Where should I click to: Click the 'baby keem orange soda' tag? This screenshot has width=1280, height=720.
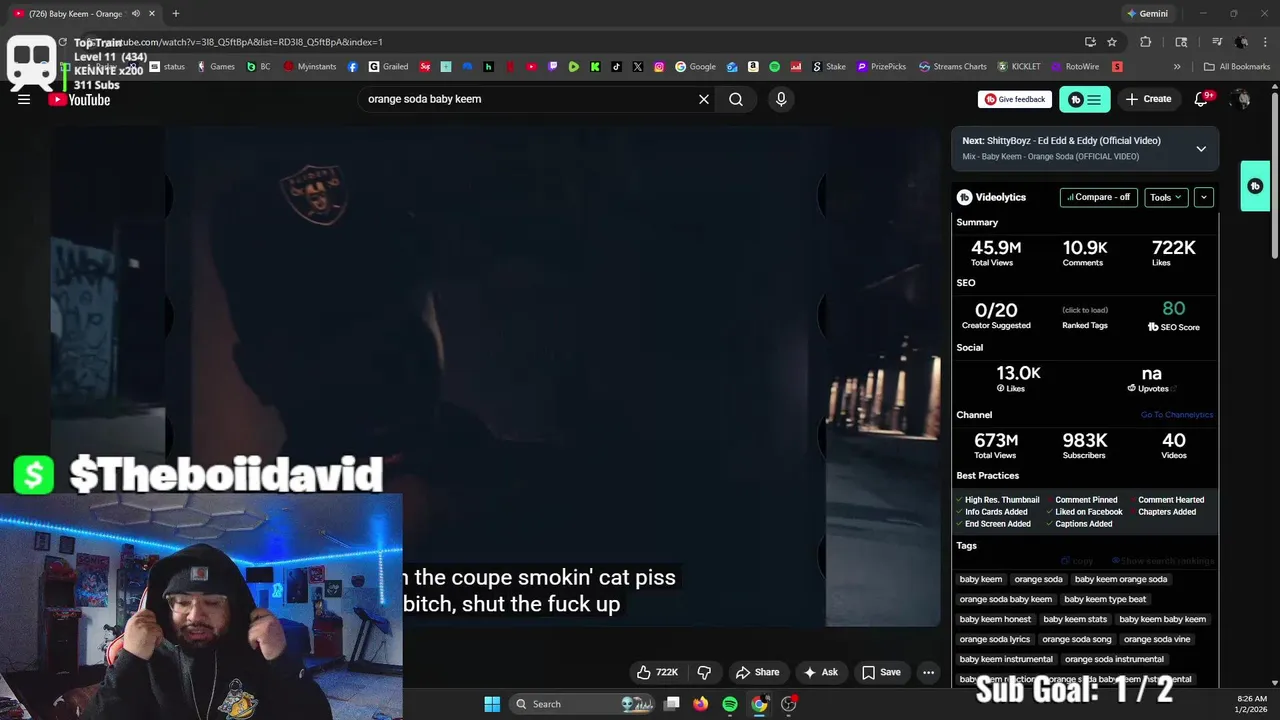coord(1121,579)
